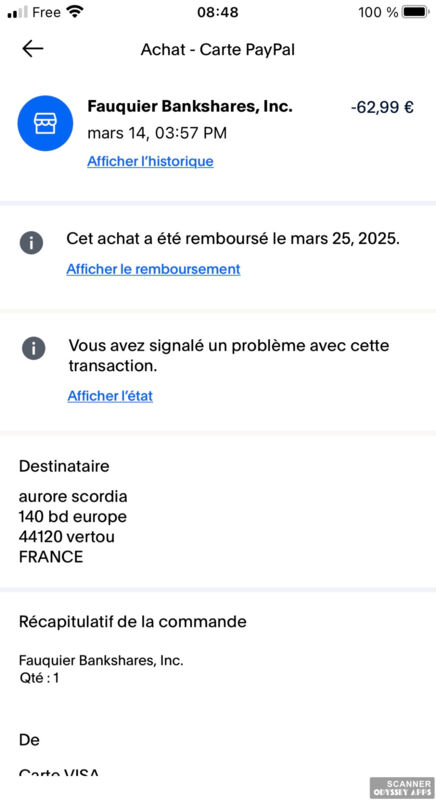Open Afficher l'historique link
This screenshot has width=436, height=800.
(150, 162)
